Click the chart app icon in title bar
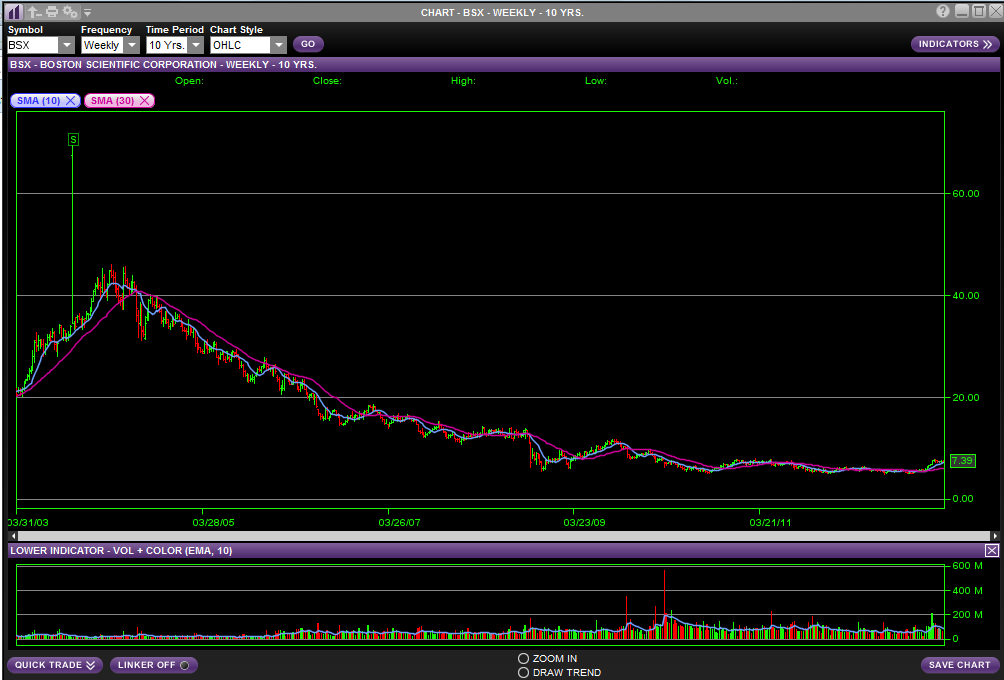The height and width of the screenshot is (680, 1004). point(14,12)
